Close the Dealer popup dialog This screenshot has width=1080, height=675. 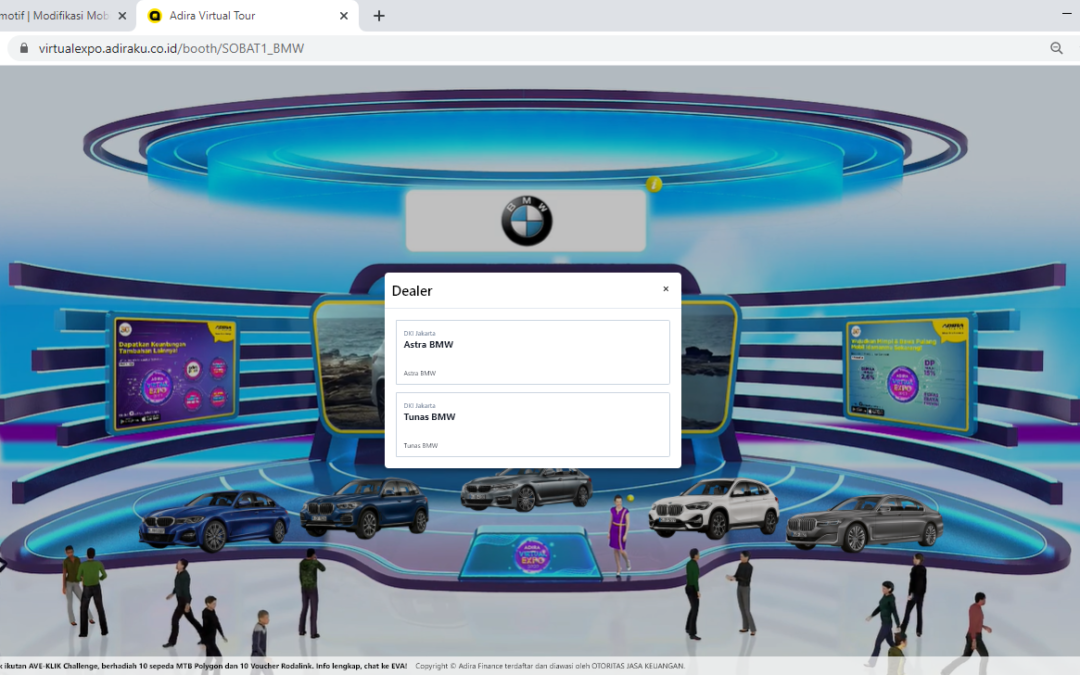point(666,289)
